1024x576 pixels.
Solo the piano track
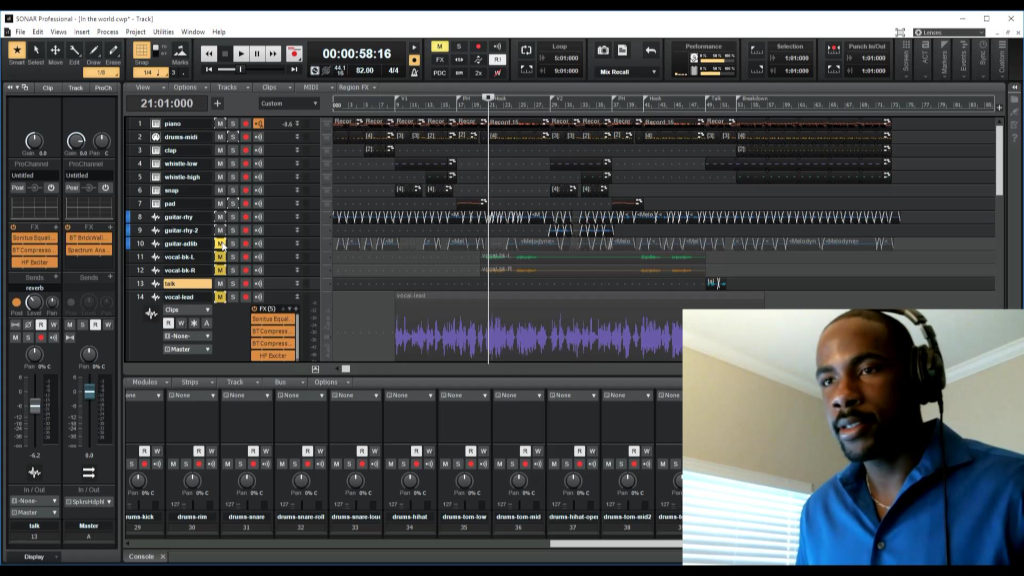[x=232, y=124]
